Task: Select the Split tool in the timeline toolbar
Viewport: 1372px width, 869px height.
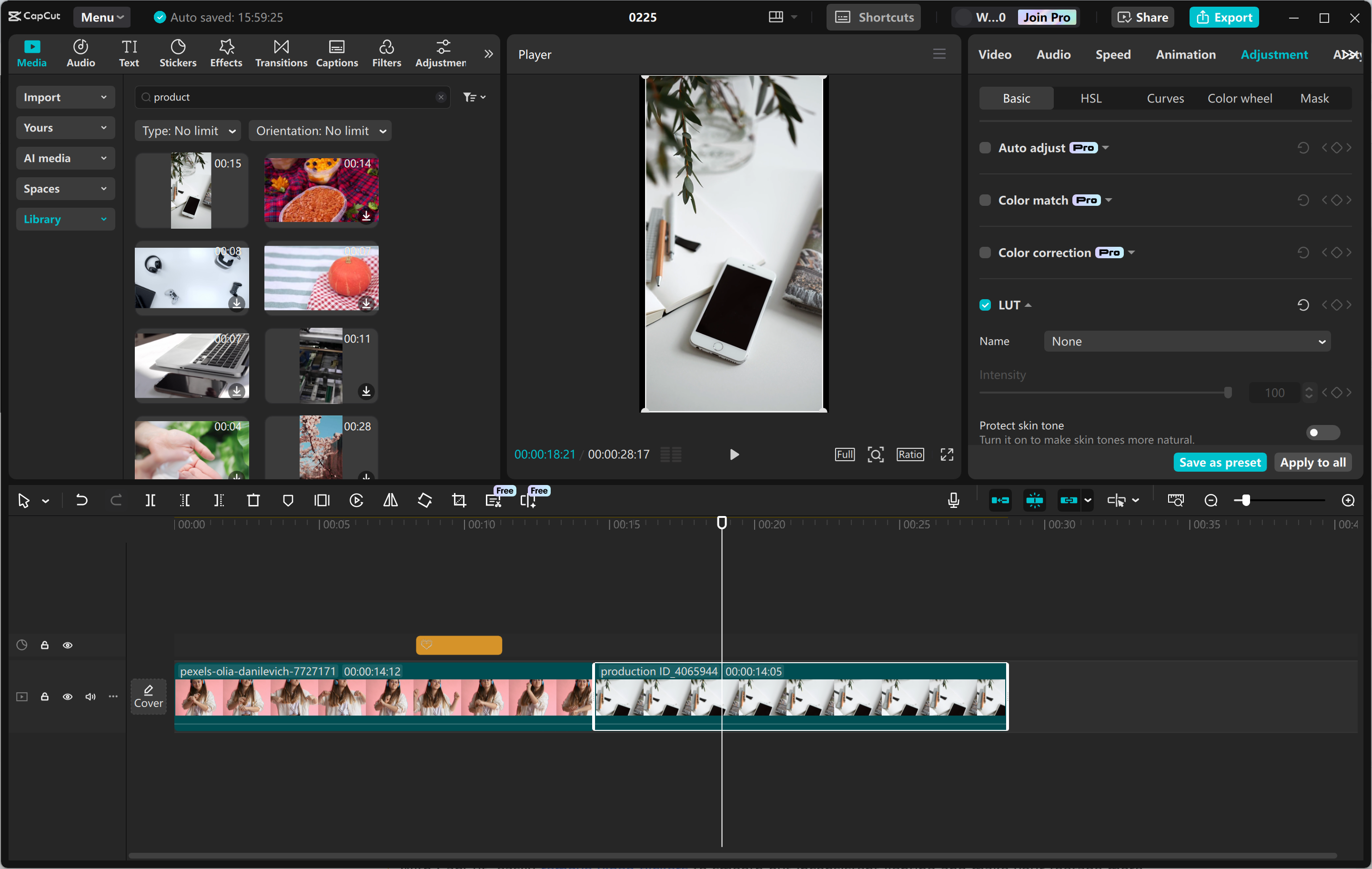Action: coord(151,500)
